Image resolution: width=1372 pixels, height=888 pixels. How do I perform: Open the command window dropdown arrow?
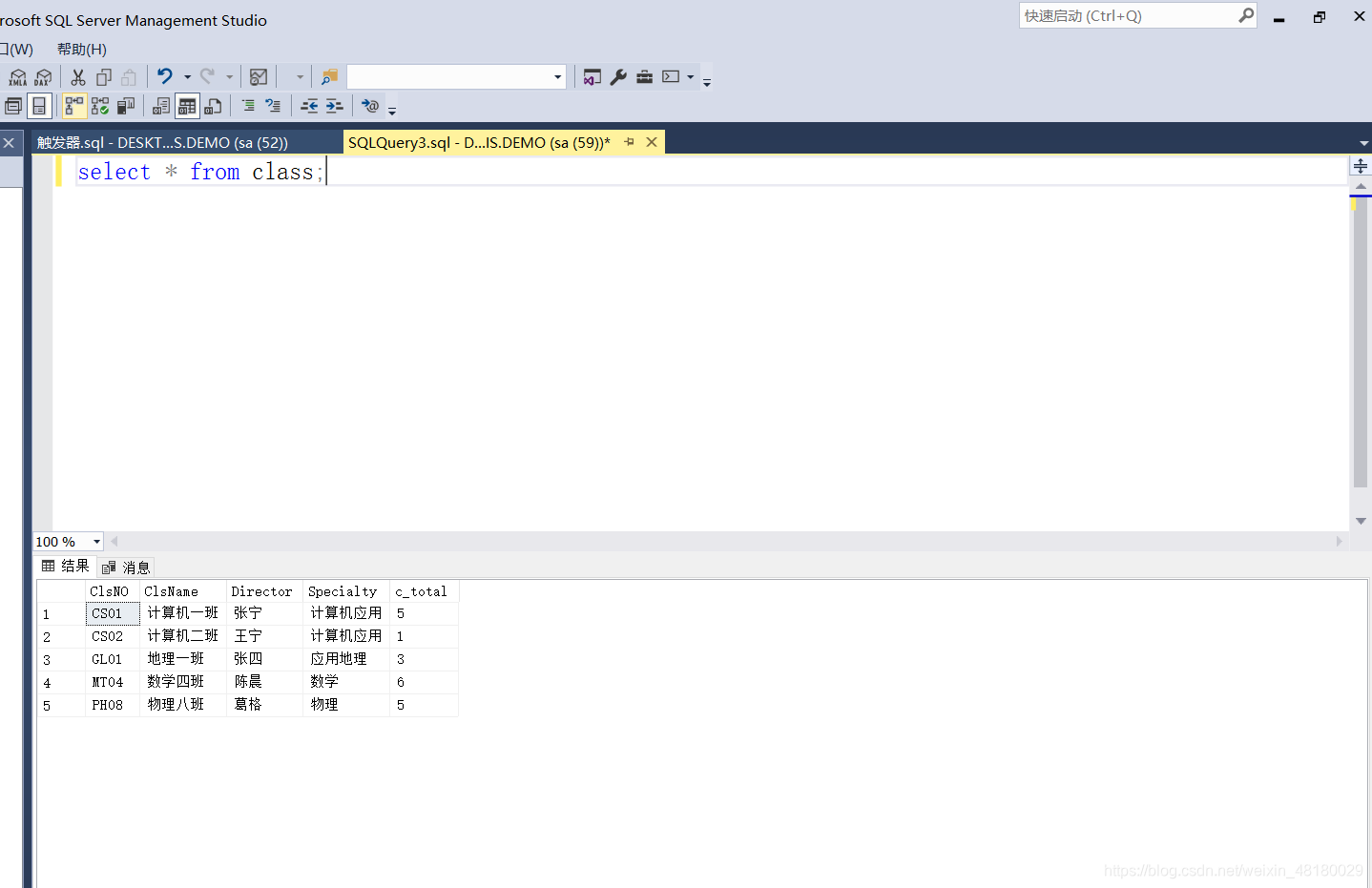tap(691, 77)
